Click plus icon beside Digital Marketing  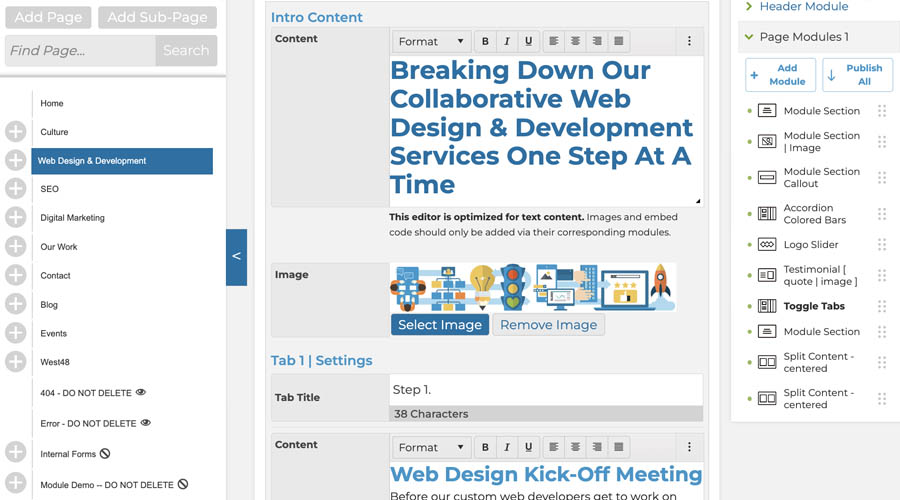tap(15, 218)
